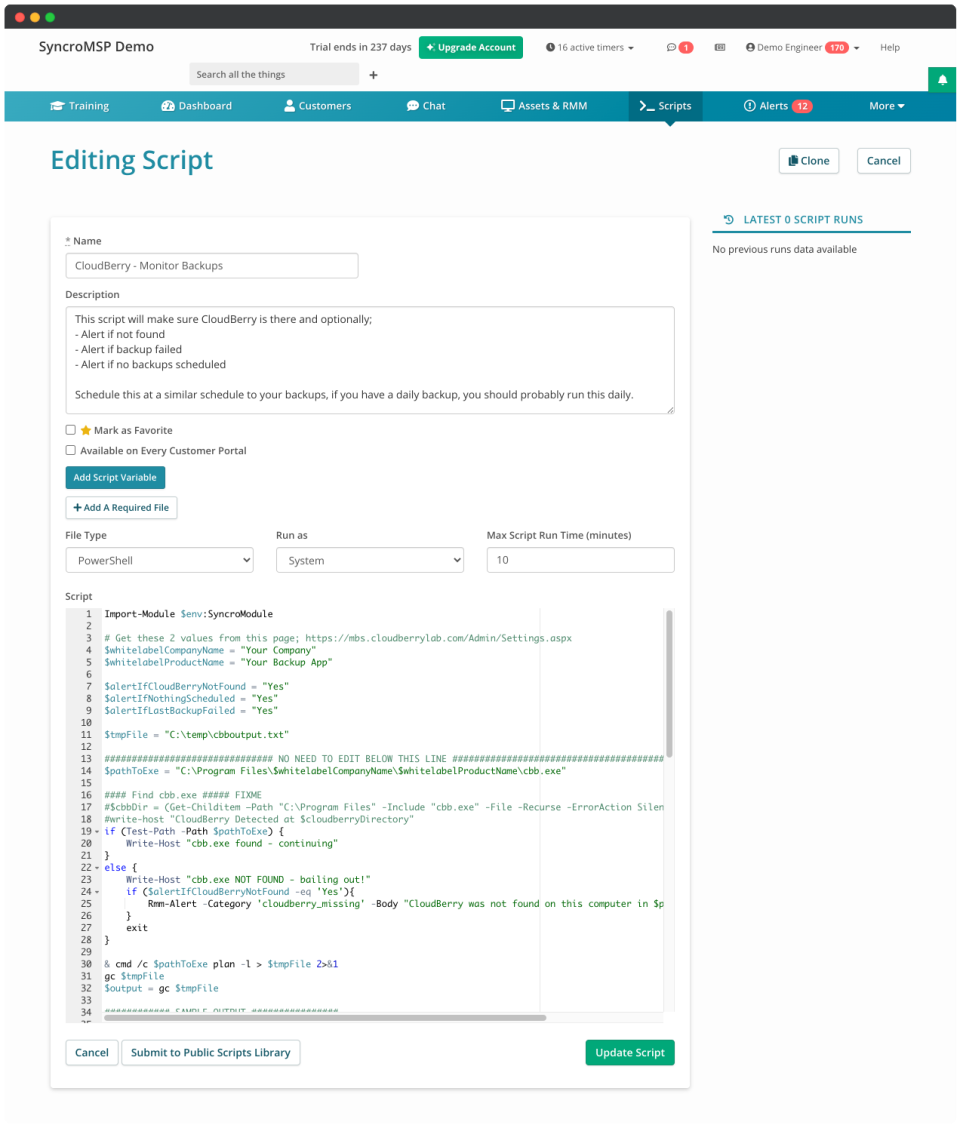Click the Alerts exclamation circle icon
960x1128 pixels.
tap(749, 106)
